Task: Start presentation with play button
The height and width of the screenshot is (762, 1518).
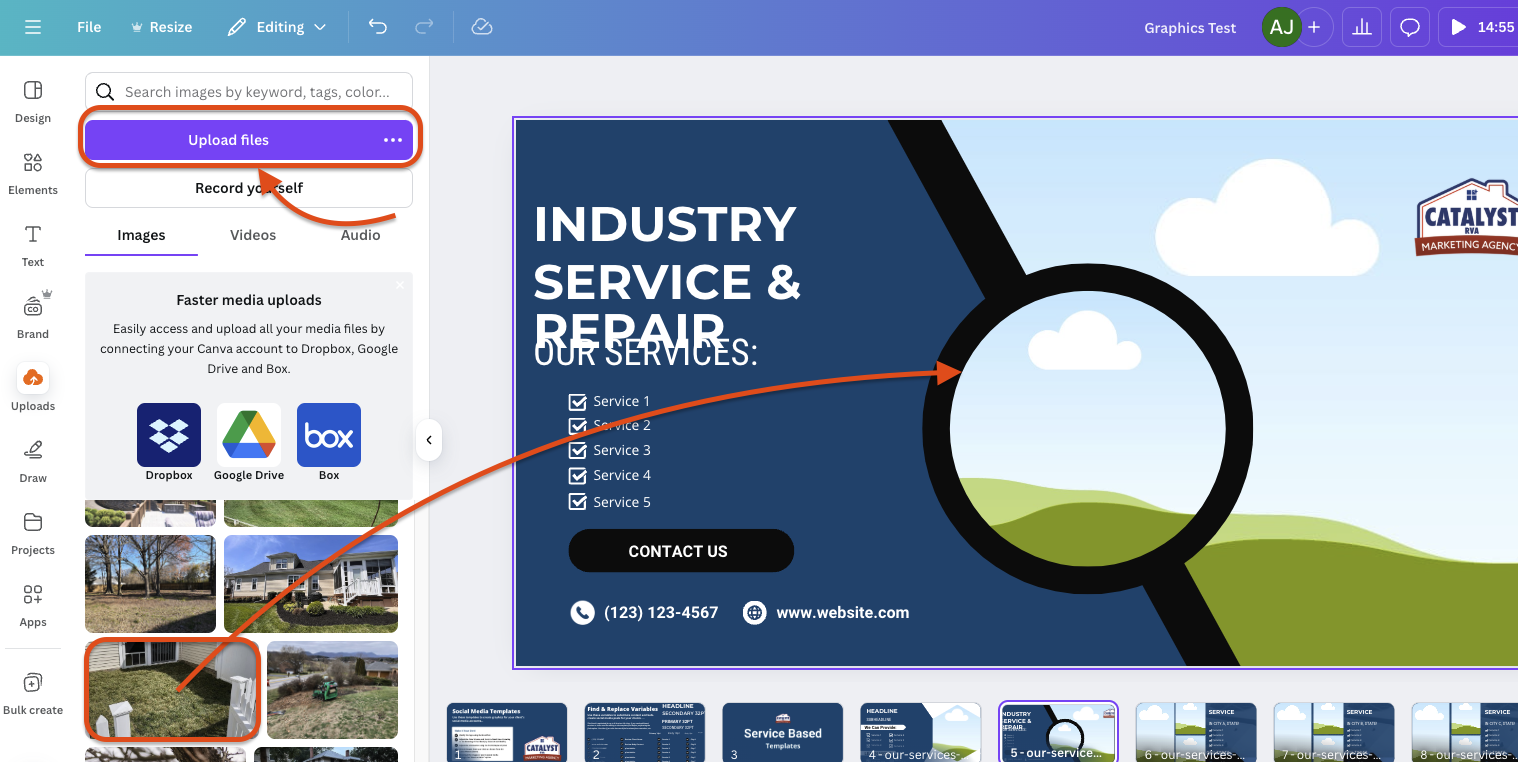Action: 1480,27
